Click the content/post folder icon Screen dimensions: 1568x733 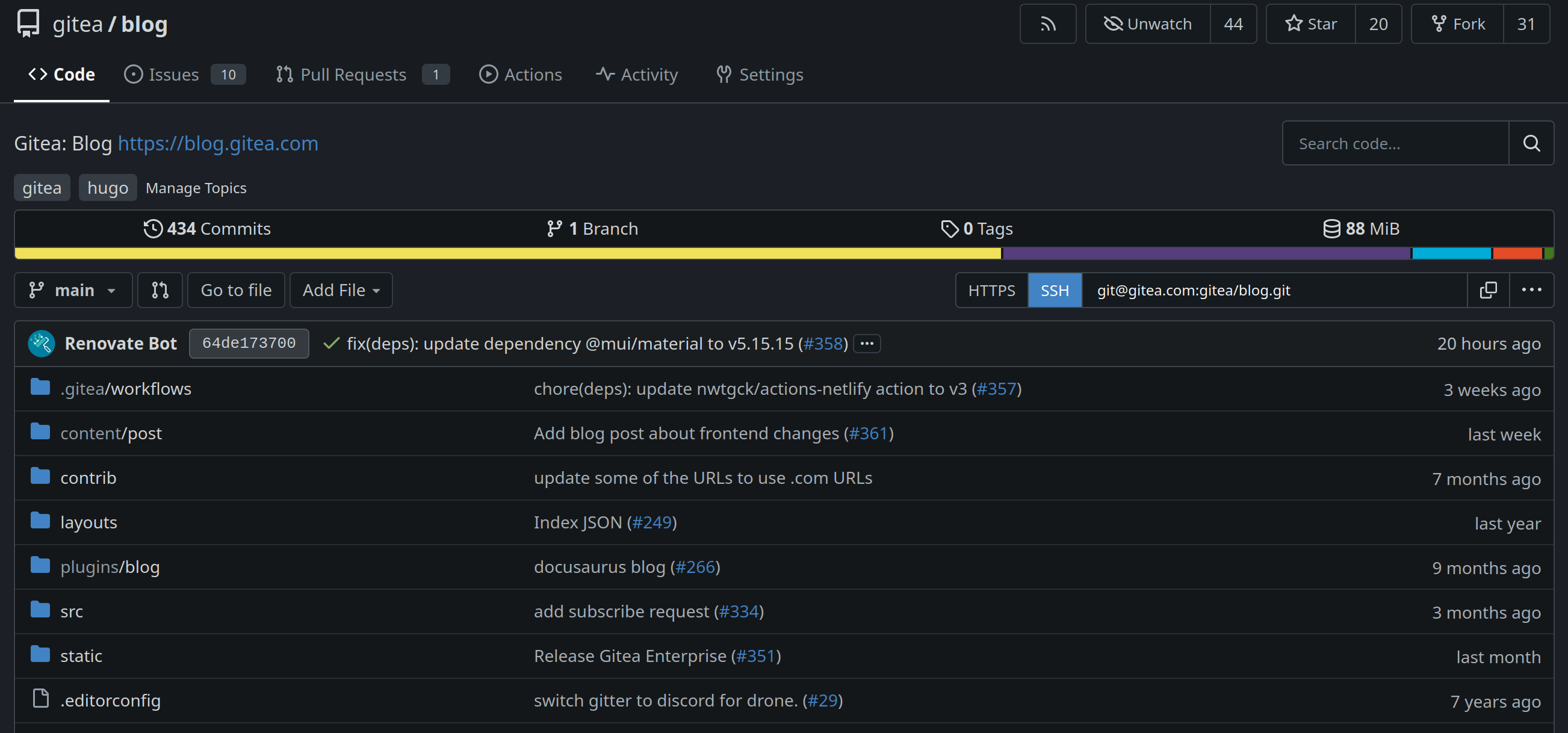tap(40, 431)
